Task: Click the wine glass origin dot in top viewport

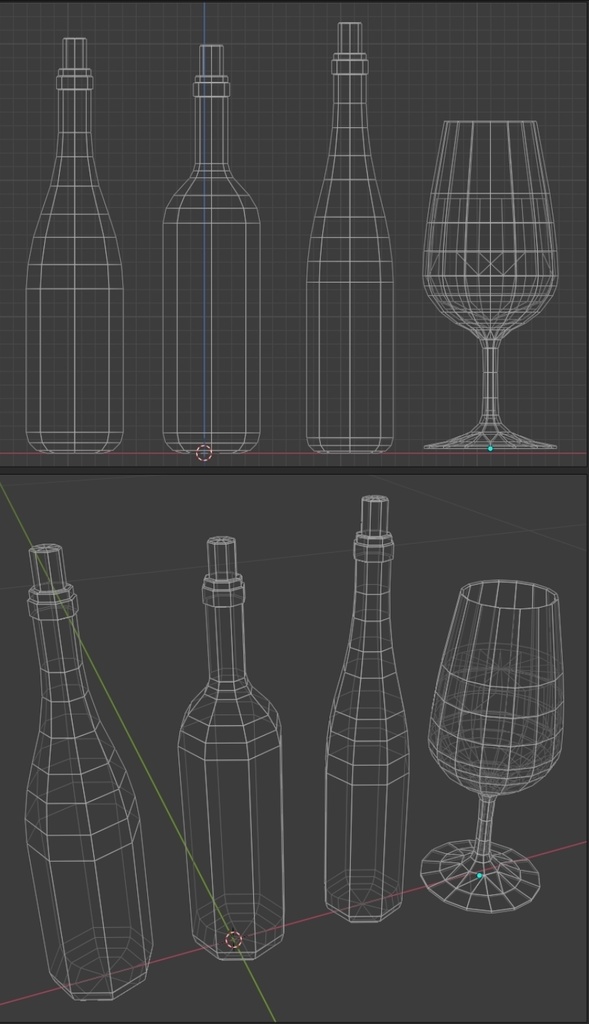Action: tap(490, 449)
